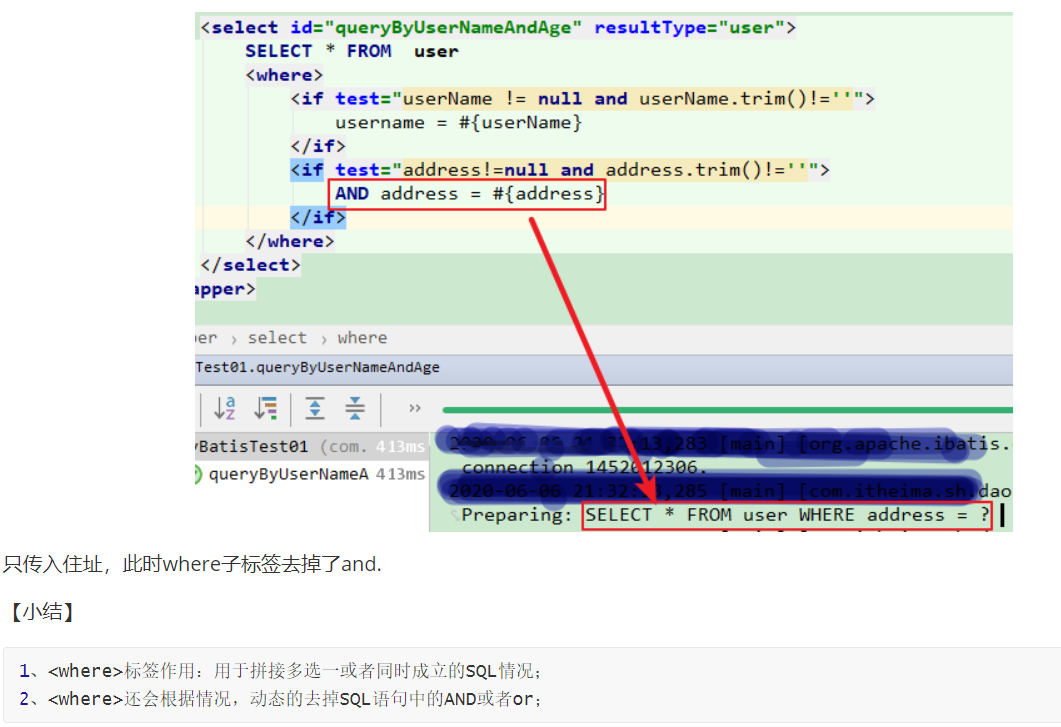Click 'connection 1452012306.' console line
The image size is (1061, 727).
(x=585, y=468)
